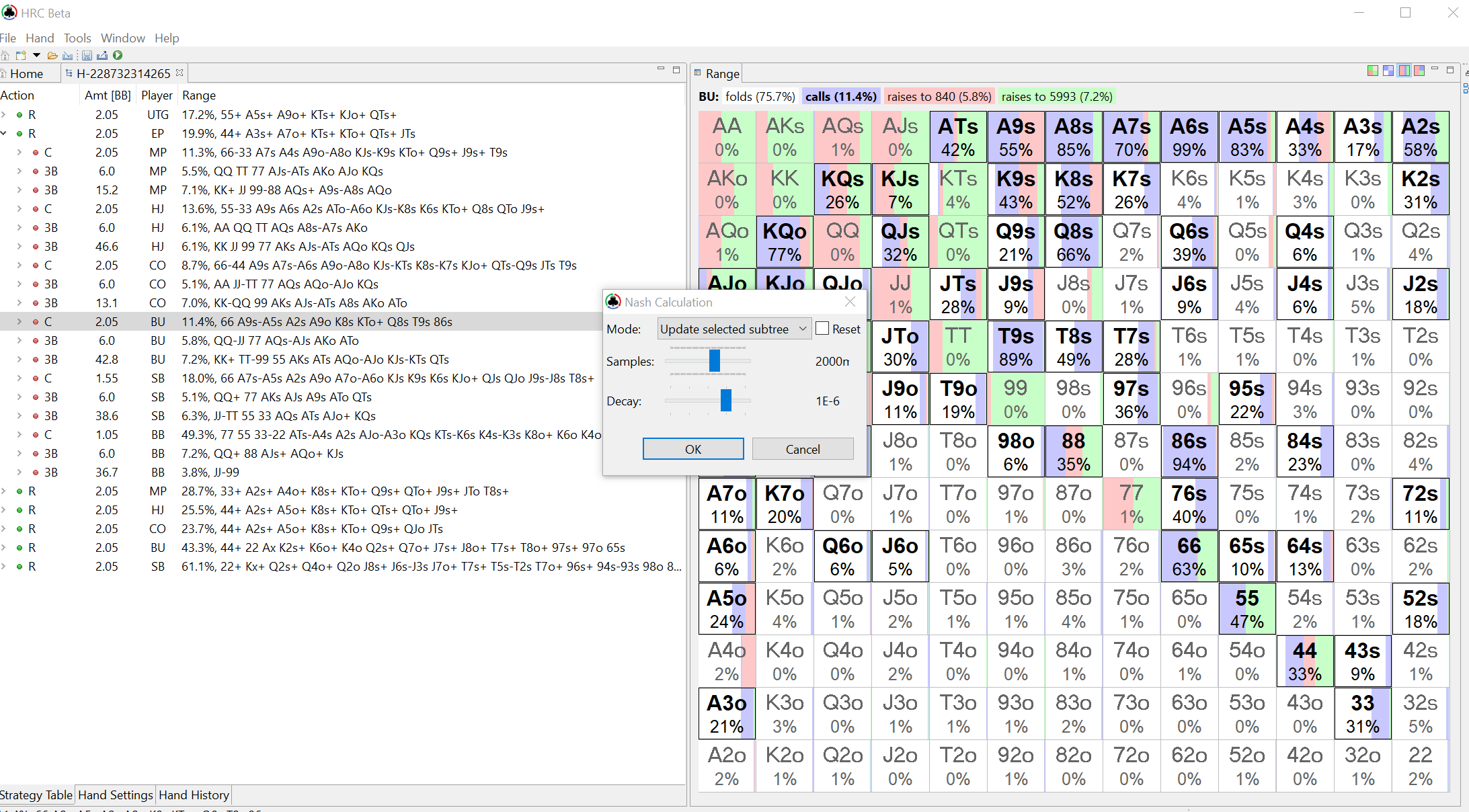
Task: Expand the UTG raise tree row
Action: [4, 115]
